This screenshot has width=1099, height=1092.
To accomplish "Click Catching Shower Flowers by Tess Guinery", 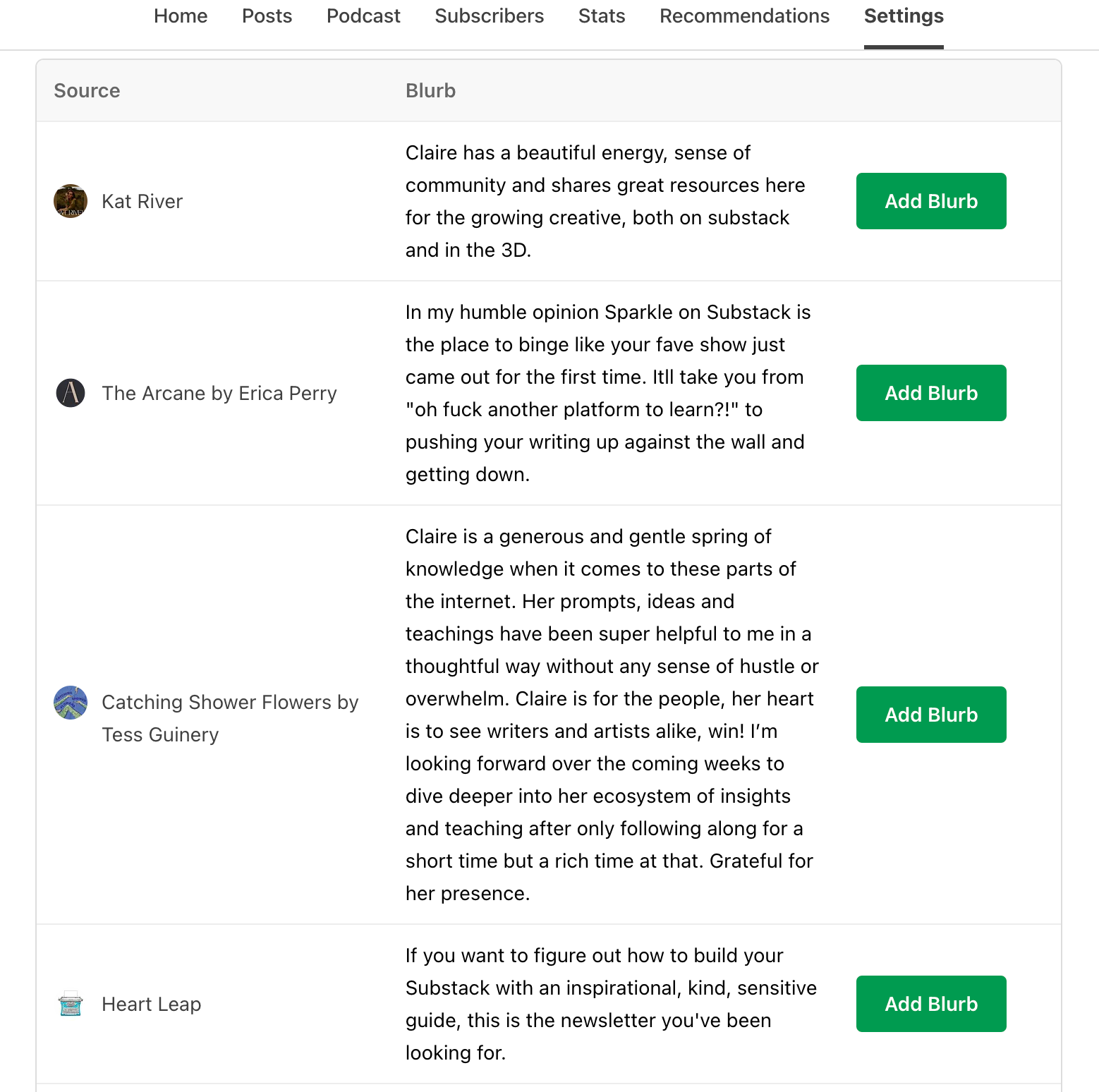I will tap(230, 717).
